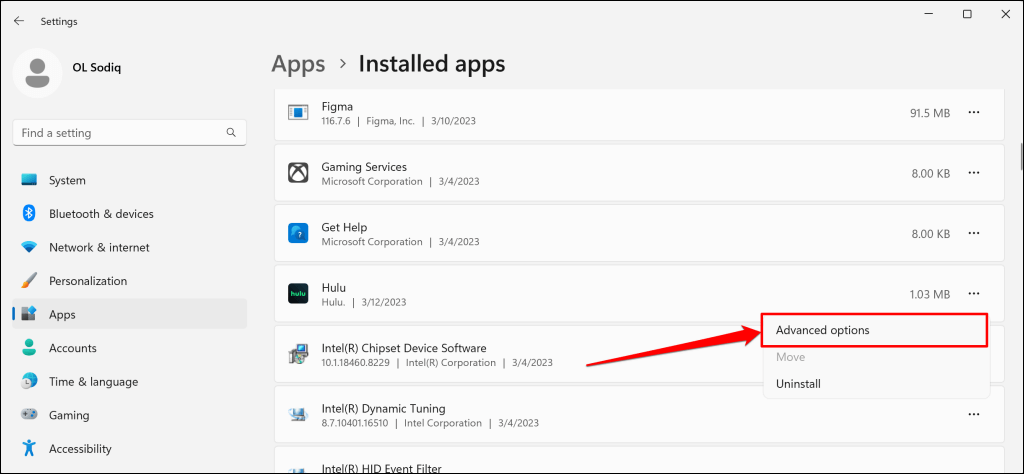Open more options for Intel Dynamic Tuning
The image size is (1024, 474).
tap(973, 414)
